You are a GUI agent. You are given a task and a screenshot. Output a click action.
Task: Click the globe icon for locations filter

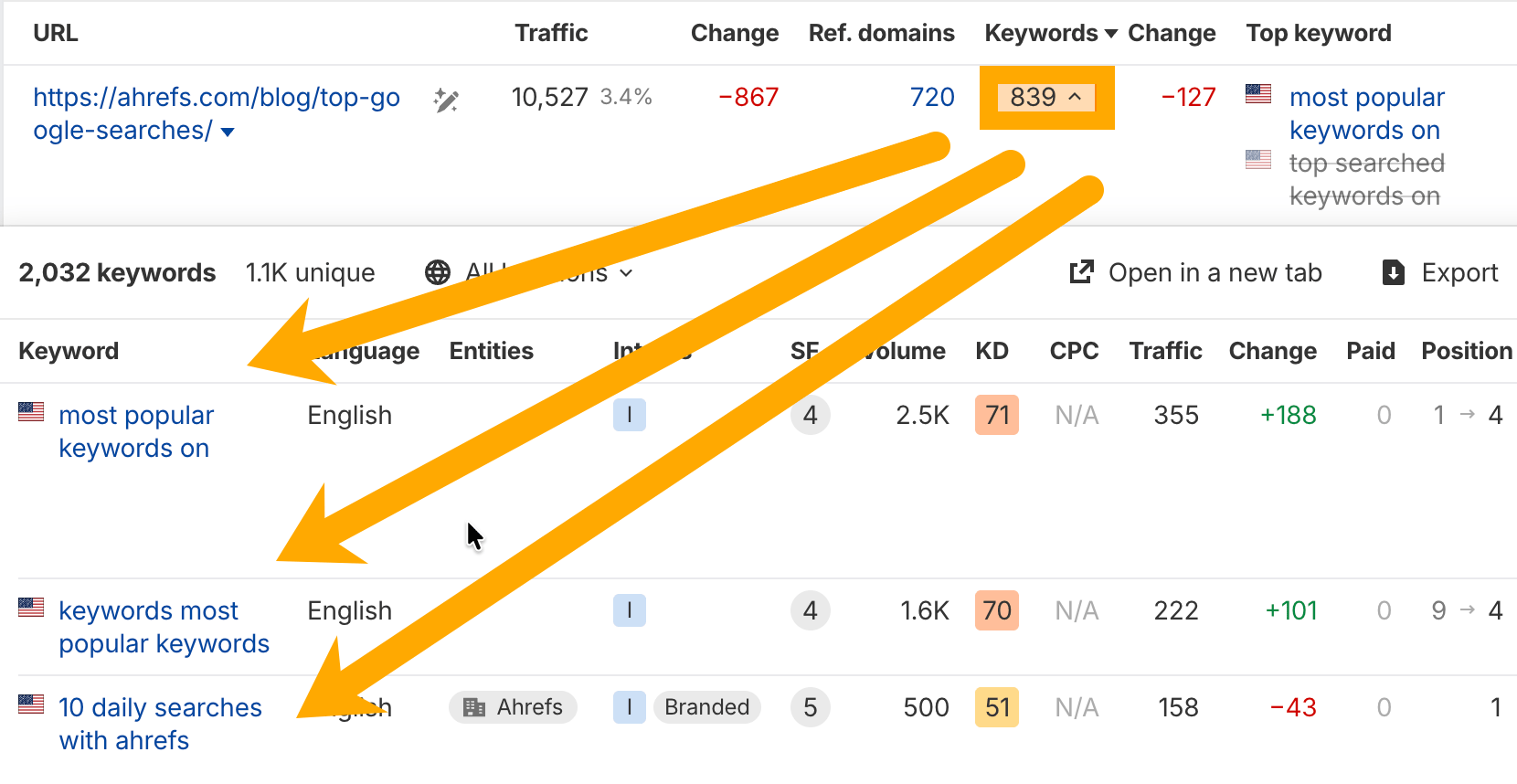[438, 272]
